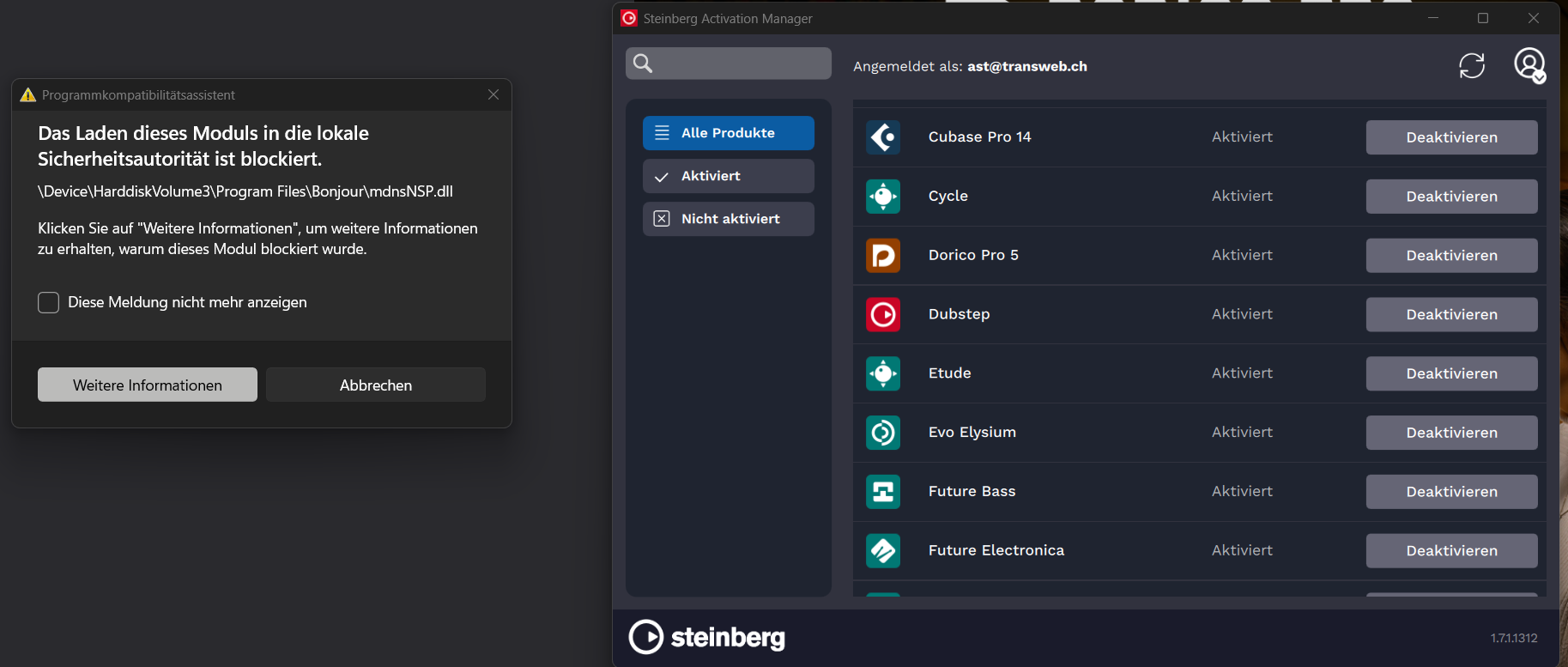Select the 'Nicht aktiviert' filter
The width and height of the screenshot is (1568, 667).
pyautogui.click(x=729, y=219)
